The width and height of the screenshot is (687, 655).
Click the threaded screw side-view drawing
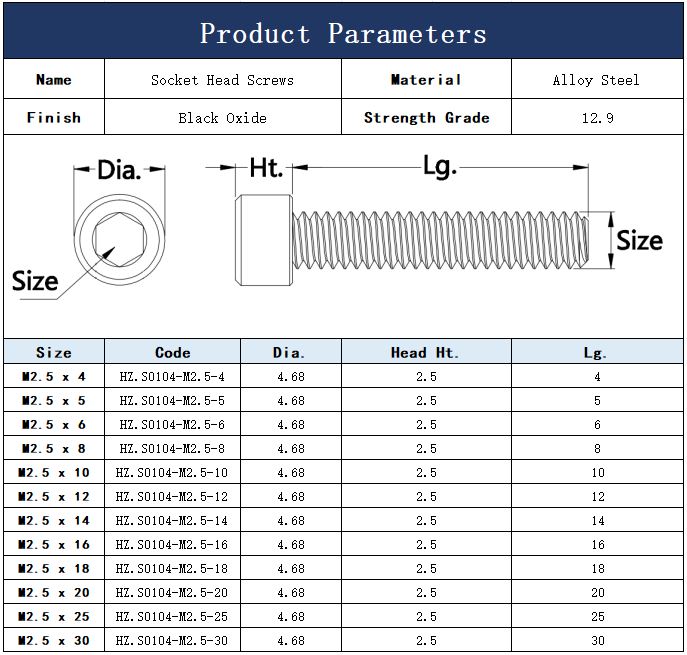420,240
